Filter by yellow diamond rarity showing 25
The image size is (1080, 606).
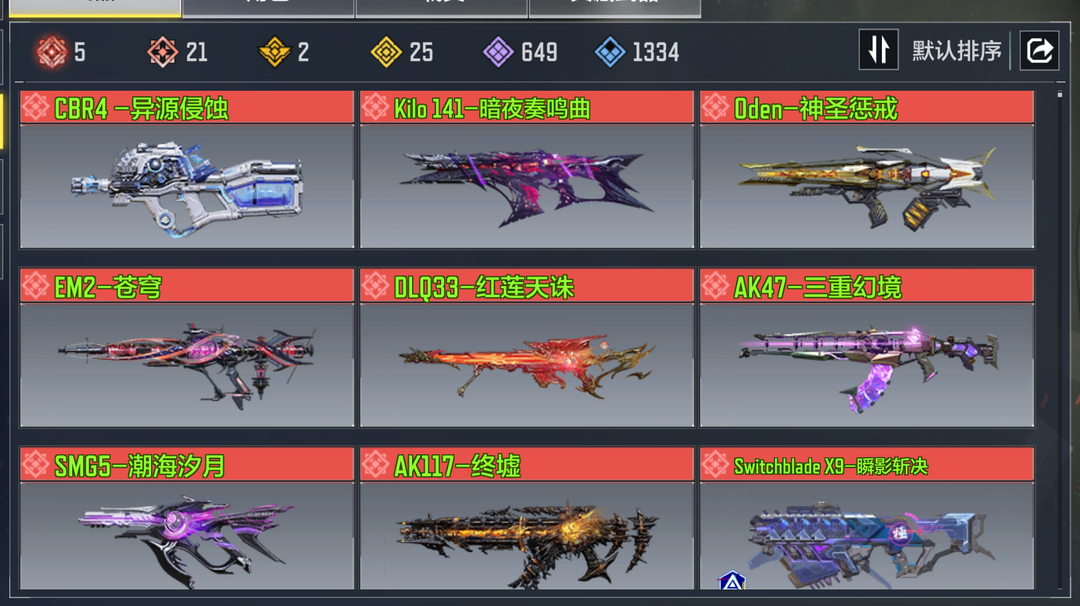(386, 52)
